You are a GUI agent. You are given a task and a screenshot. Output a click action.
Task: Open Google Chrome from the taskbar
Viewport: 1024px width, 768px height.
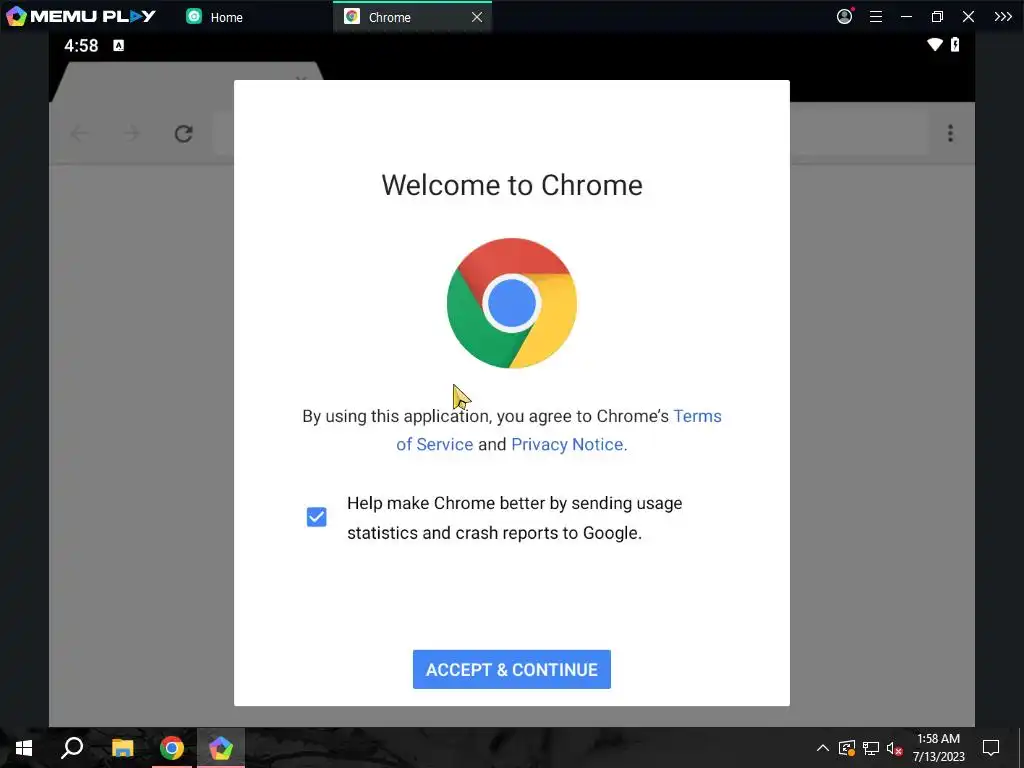click(x=172, y=748)
